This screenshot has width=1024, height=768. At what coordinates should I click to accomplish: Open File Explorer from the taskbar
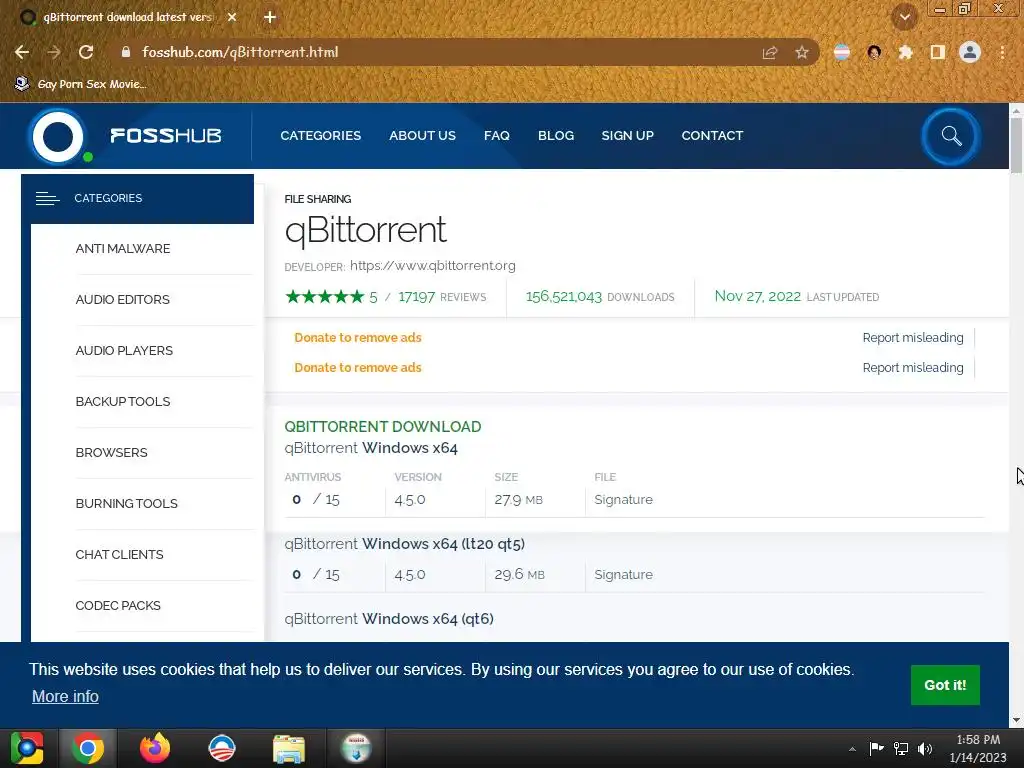click(x=289, y=748)
